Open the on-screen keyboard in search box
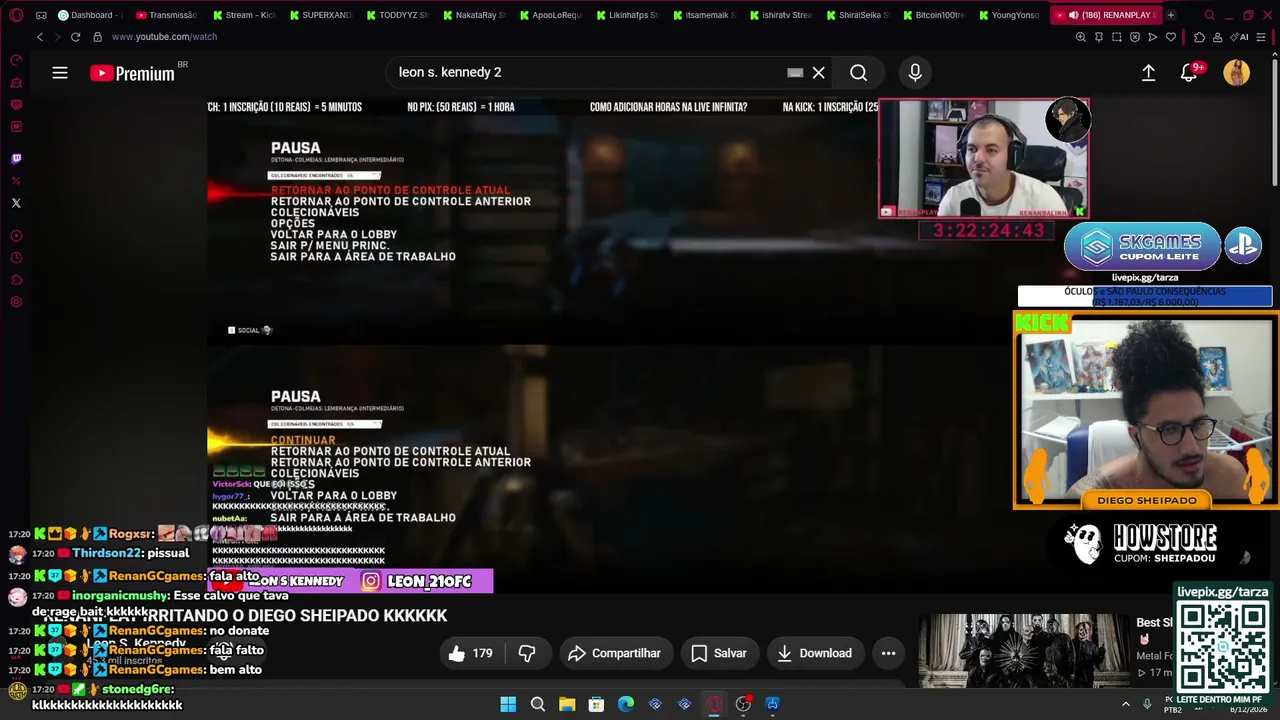The image size is (1280, 720). point(795,72)
